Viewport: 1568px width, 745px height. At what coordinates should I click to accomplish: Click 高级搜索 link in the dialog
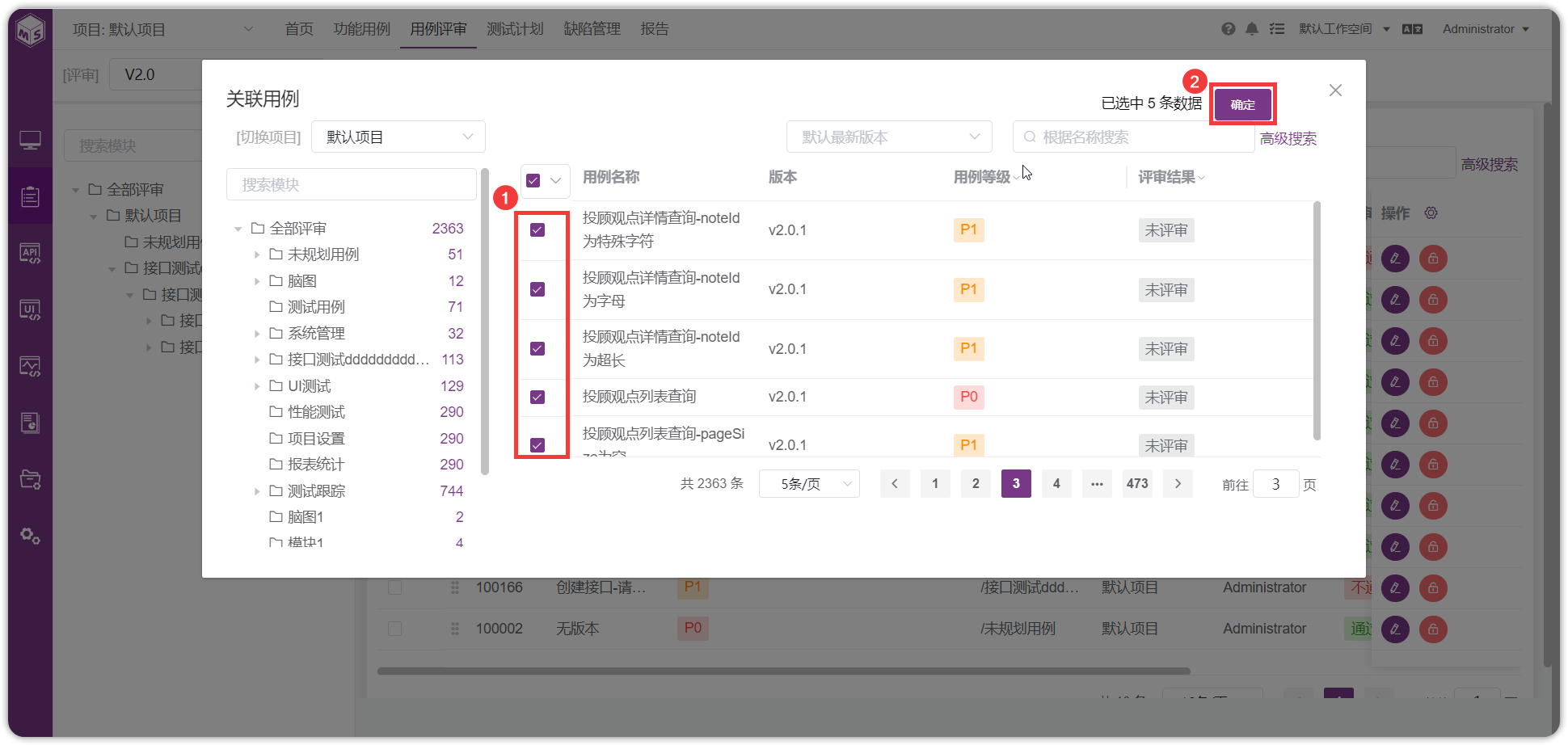point(1288,138)
